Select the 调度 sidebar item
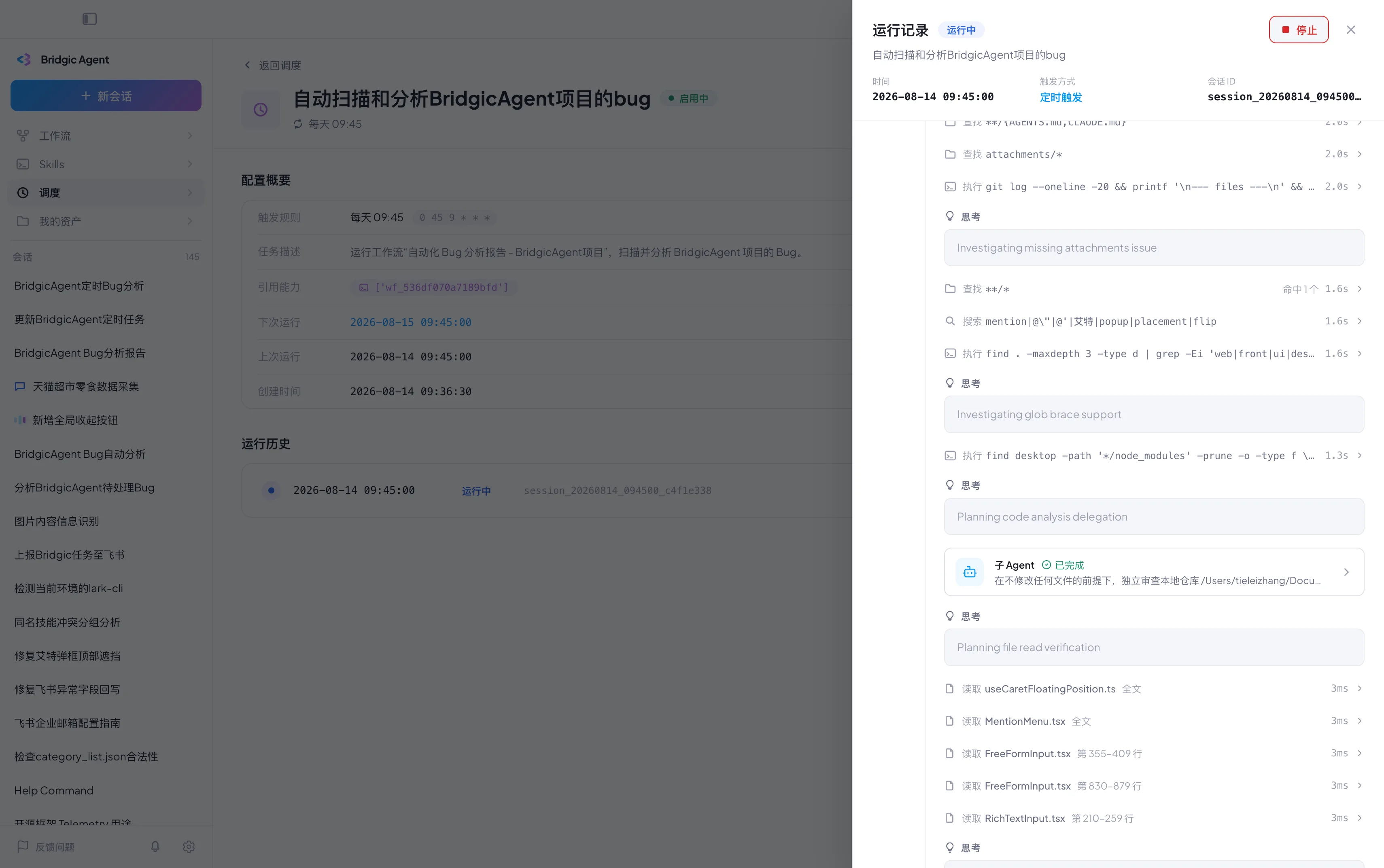 [x=106, y=193]
